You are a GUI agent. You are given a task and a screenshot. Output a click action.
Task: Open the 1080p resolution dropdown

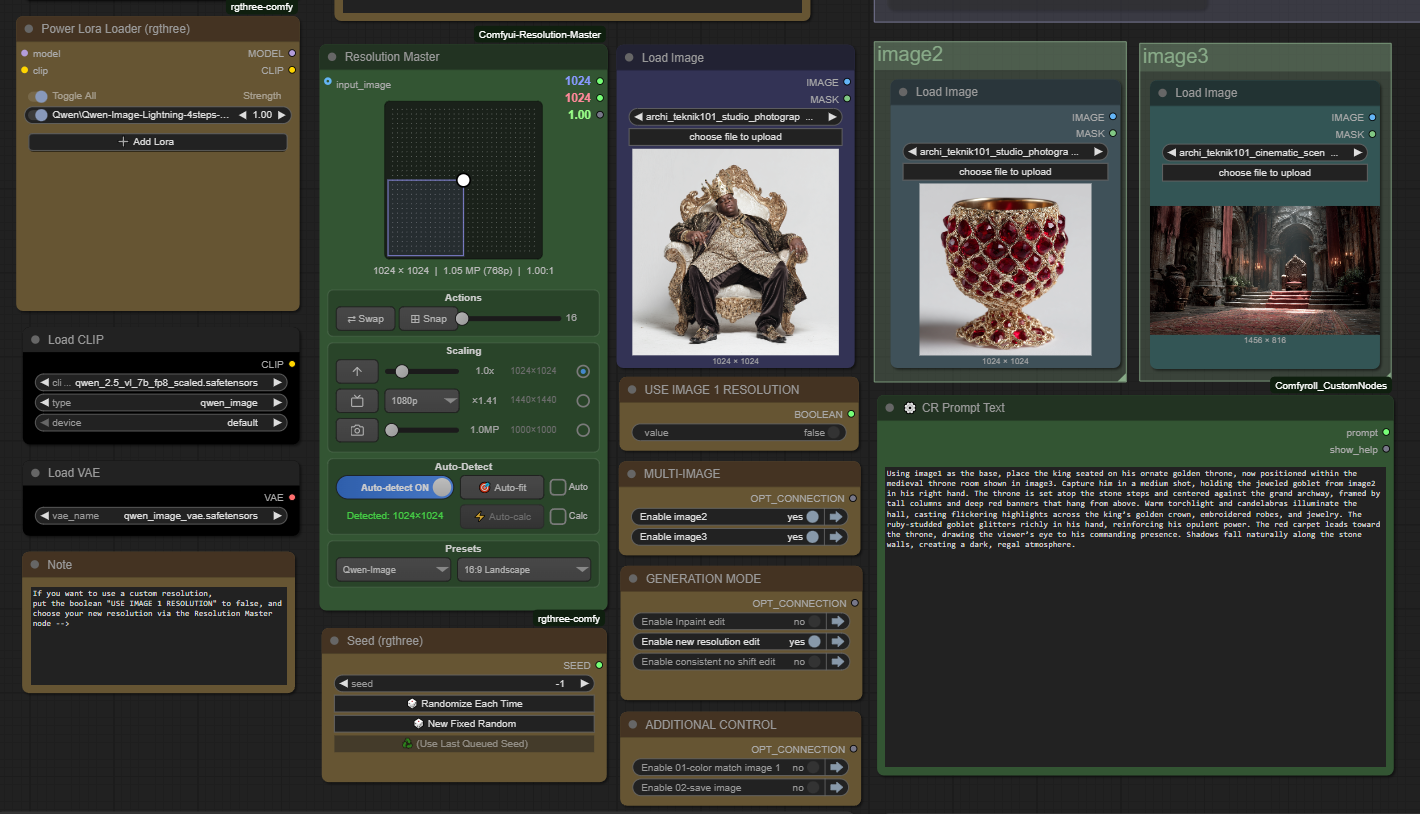point(421,401)
